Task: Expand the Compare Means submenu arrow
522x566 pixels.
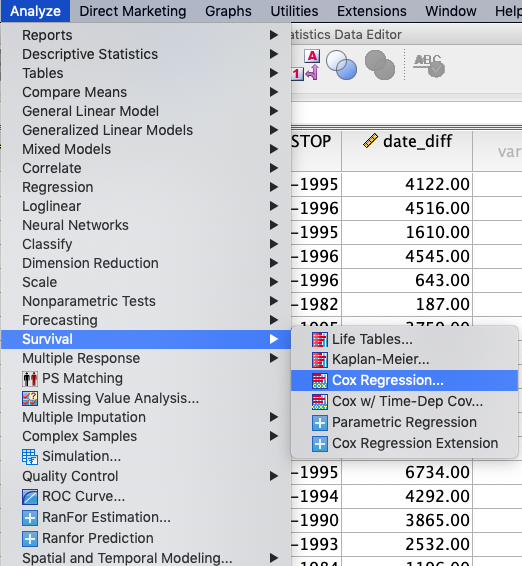Action: [x=274, y=92]
